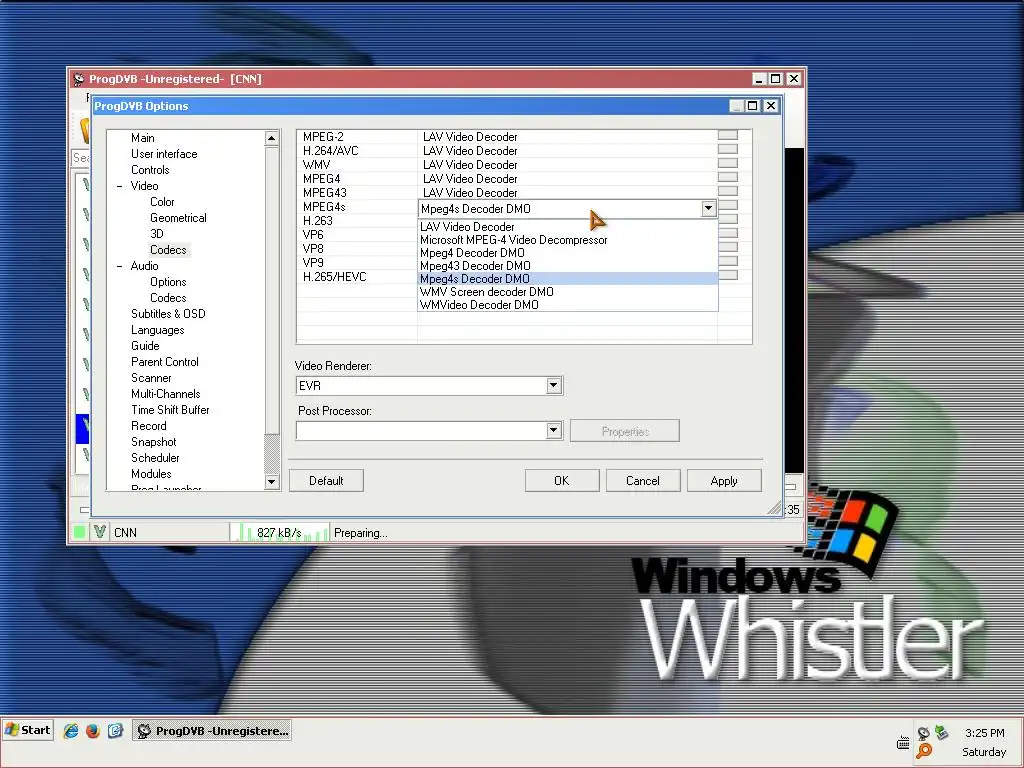Click the green square status indicator

coord(80,532)
